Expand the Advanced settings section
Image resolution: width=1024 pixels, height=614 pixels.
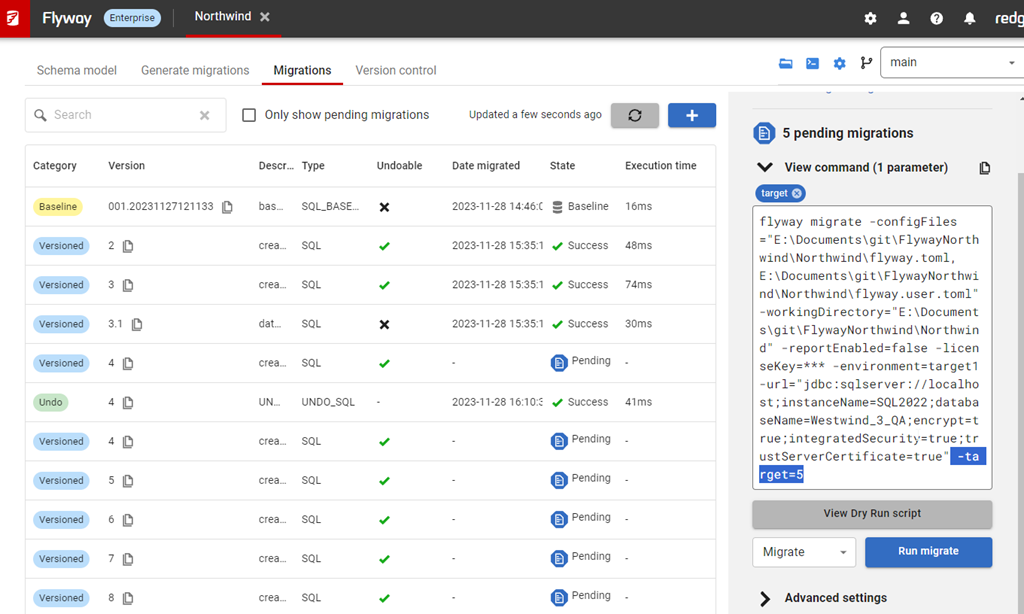pos(765,598)
